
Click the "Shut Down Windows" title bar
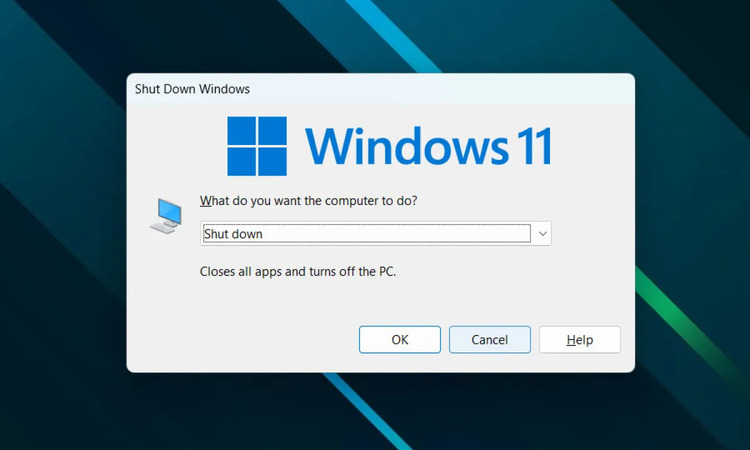380,89
